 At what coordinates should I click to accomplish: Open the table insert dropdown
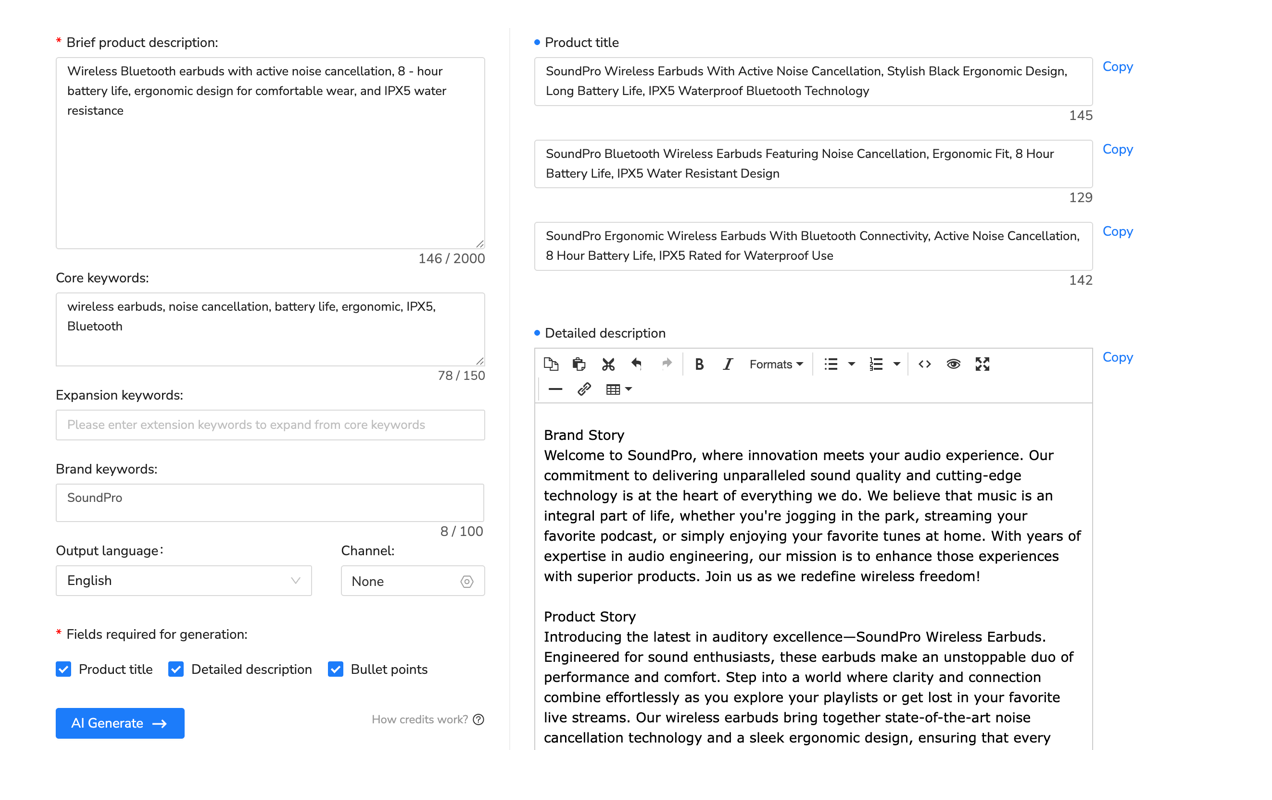click(619, 389)
